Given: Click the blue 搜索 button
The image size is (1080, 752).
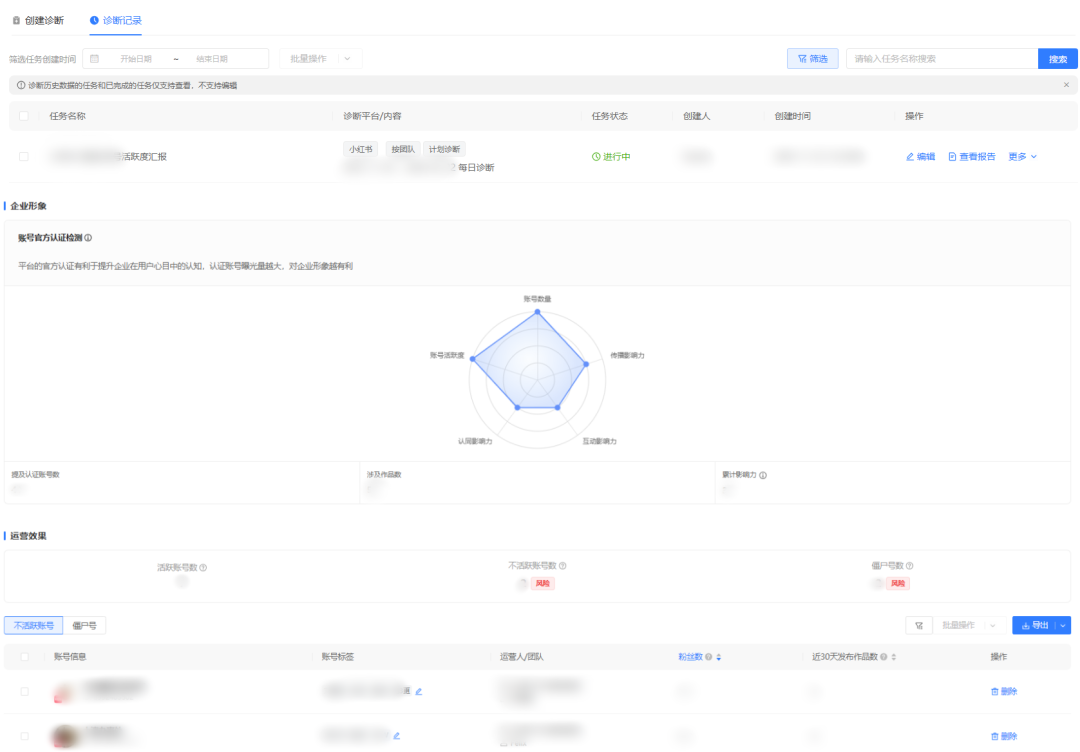Looking at the screenshot, I should coord(1057,59).
